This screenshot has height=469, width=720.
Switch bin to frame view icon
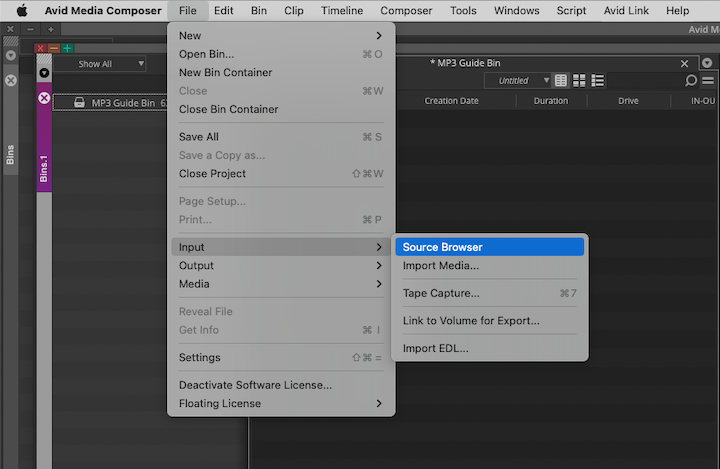[579, 81]
